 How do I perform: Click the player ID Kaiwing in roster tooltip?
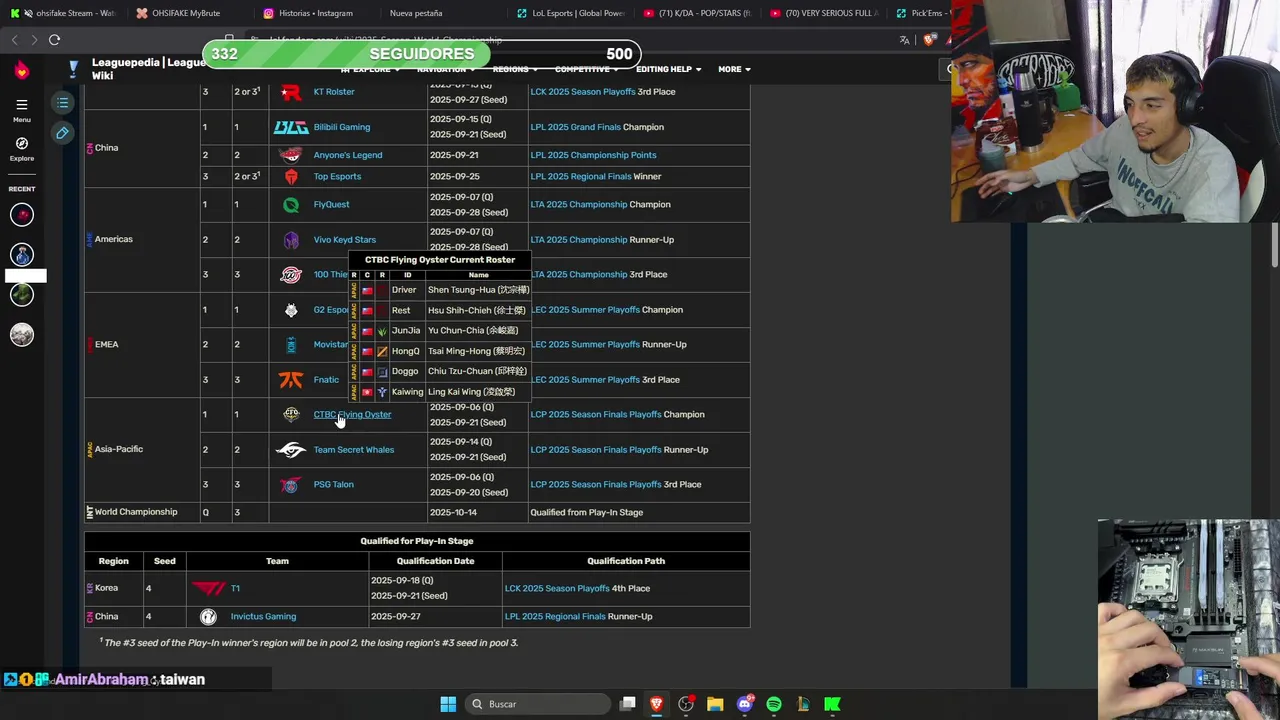pyautogui.click(x=407, y=392)
